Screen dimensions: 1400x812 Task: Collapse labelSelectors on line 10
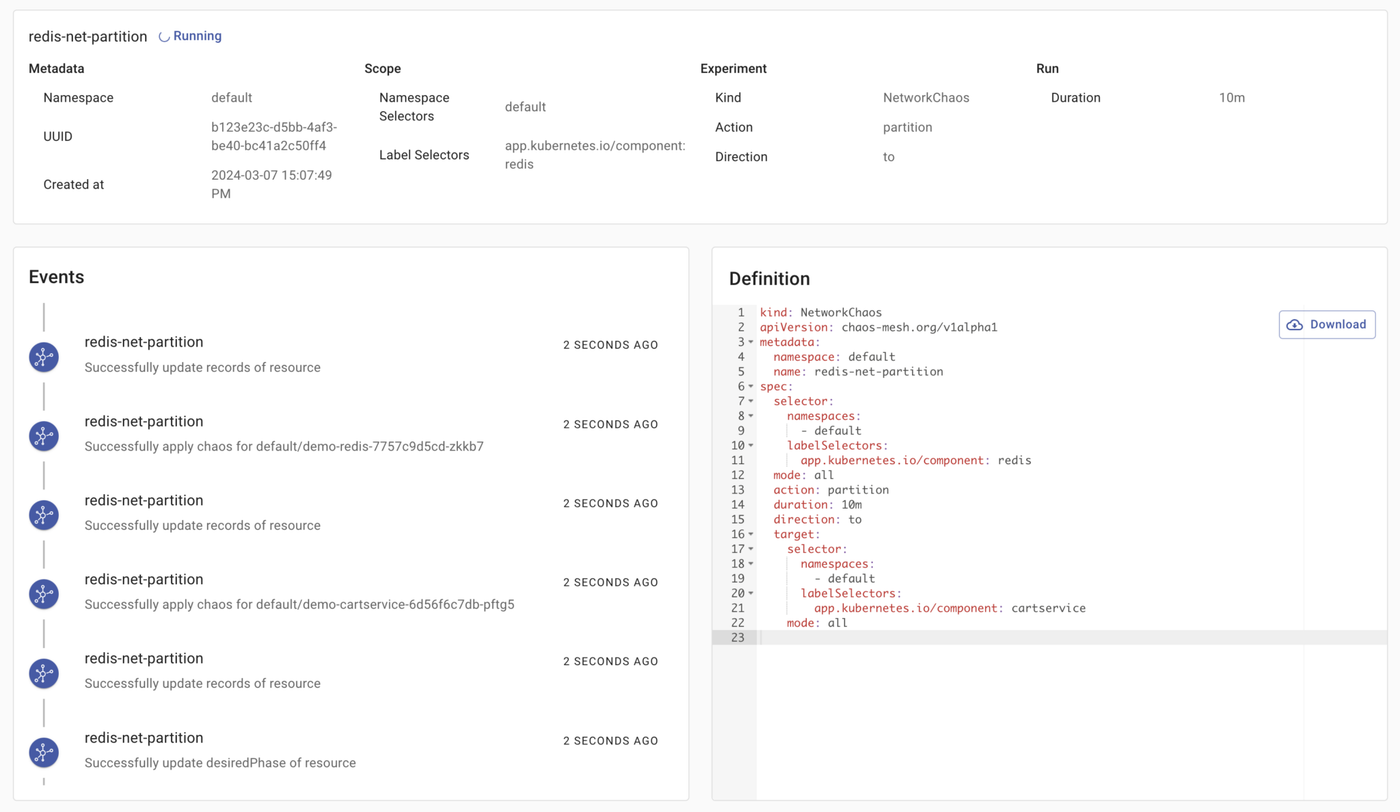click(751, 446)
